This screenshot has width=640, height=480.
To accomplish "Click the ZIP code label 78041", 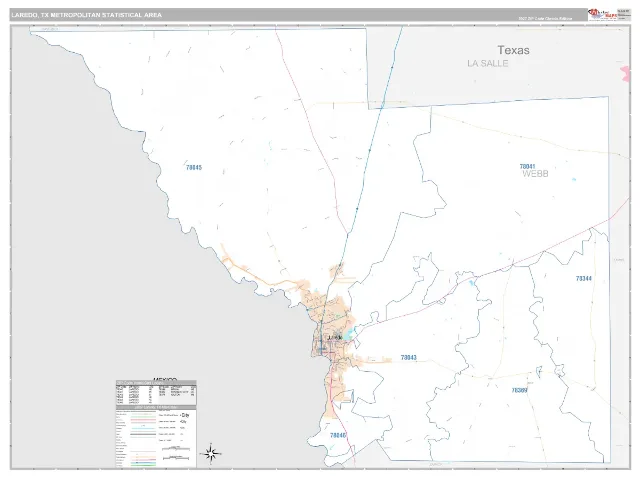I will (527, 166).
